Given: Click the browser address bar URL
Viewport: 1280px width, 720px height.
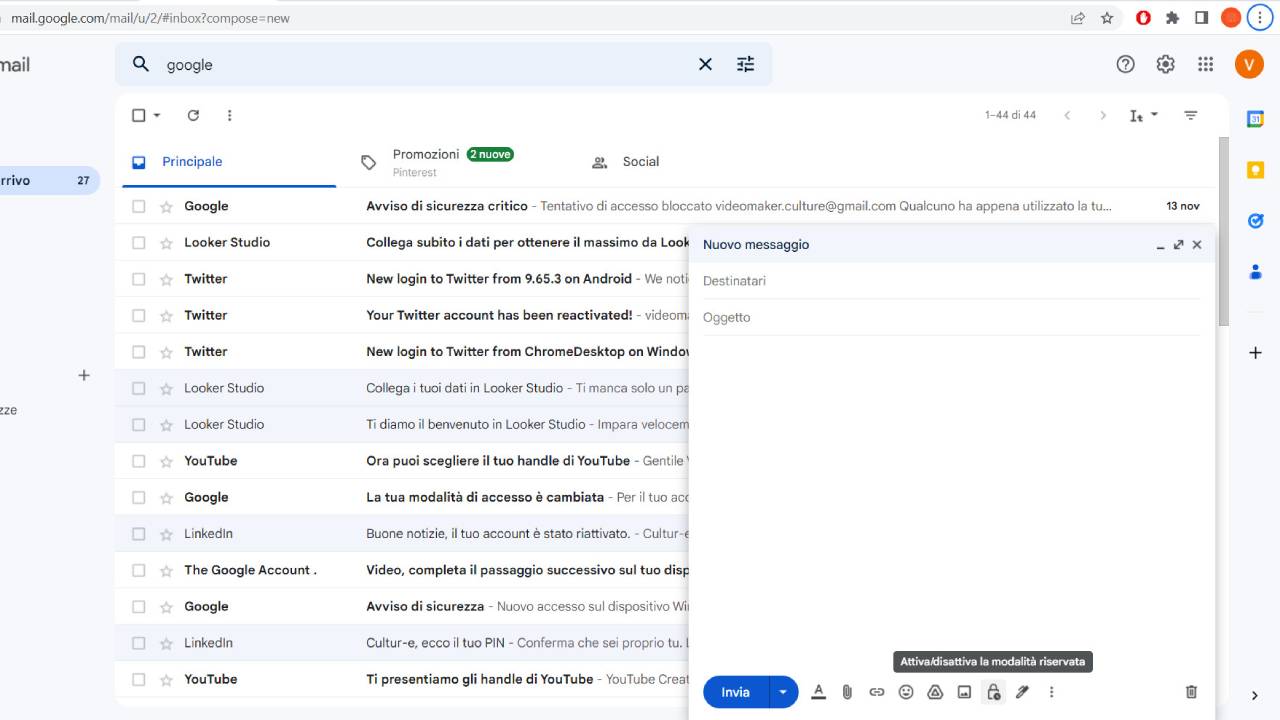Looking at the screenshot, I should point(150,18).
